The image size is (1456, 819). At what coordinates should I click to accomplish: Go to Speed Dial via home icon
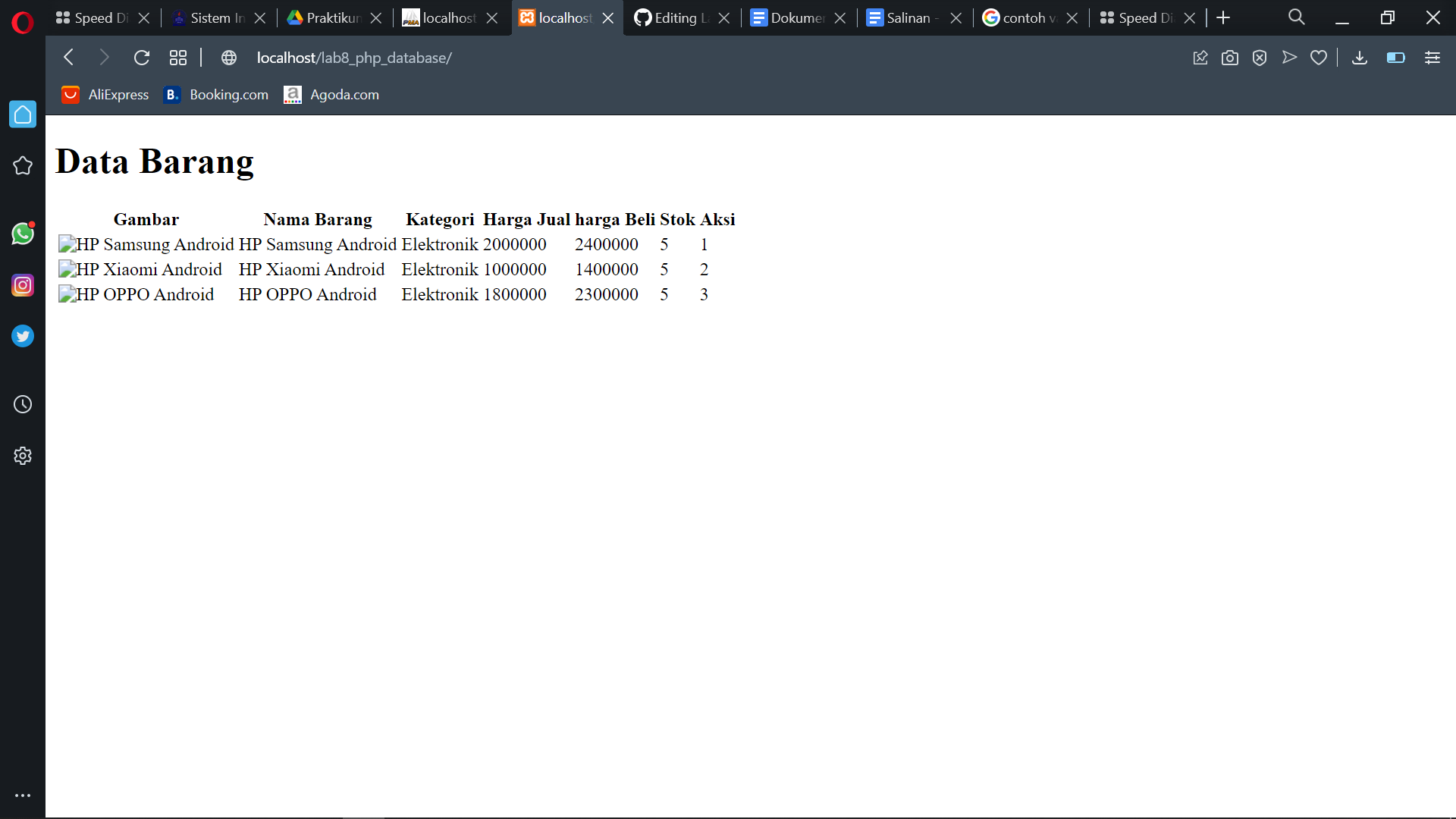click(x=23, y=114)
